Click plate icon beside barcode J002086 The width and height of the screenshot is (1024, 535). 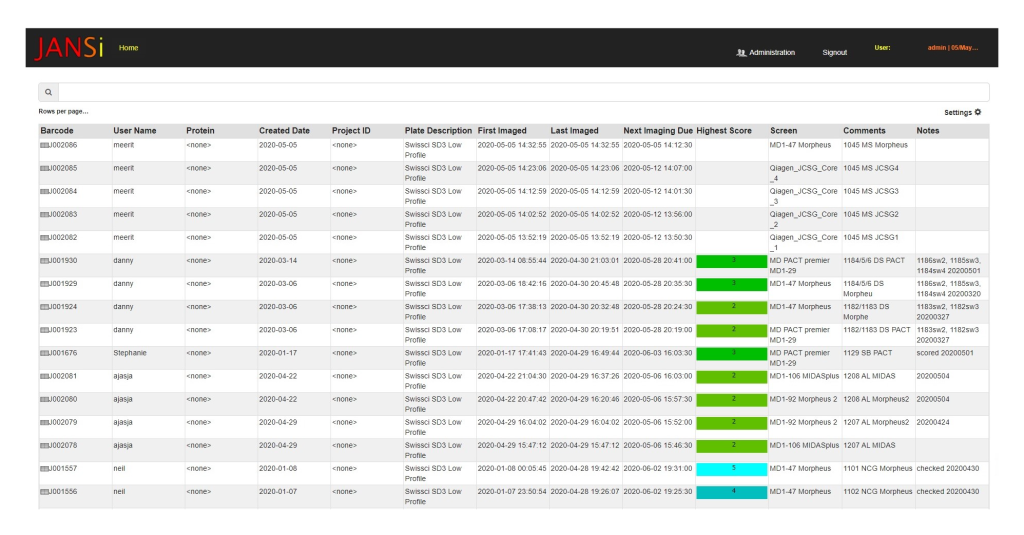(x=44, y=145)
